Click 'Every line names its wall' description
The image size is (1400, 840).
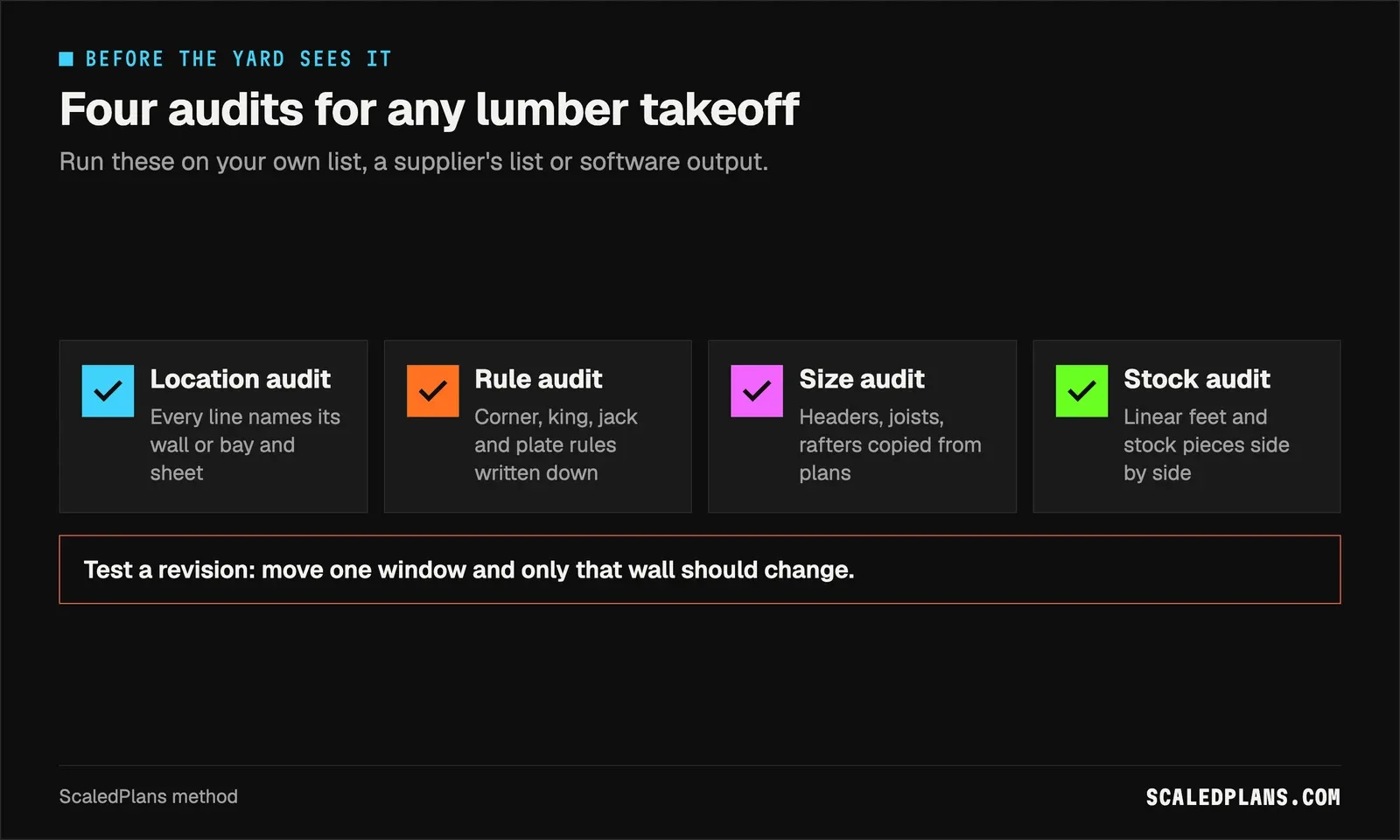pyautogui.click(x=245, y=444)
